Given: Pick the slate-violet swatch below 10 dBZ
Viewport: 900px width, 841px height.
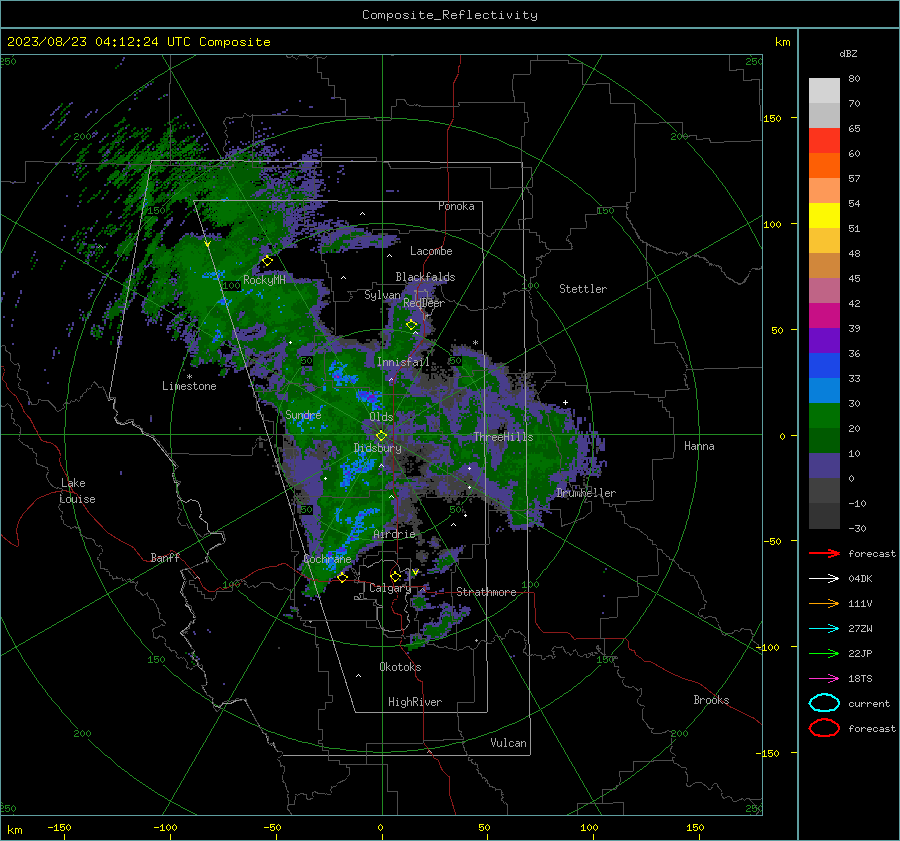Looking at the screenshot, I should [x=824, y=466].
